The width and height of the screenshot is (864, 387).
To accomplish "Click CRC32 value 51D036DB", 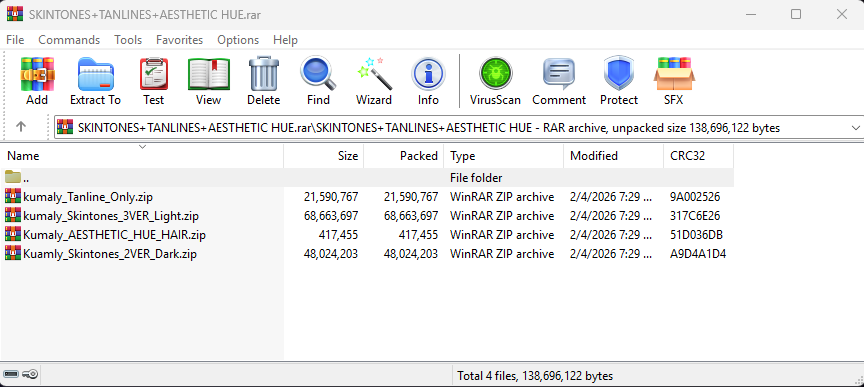I will [x=696, y=235].
